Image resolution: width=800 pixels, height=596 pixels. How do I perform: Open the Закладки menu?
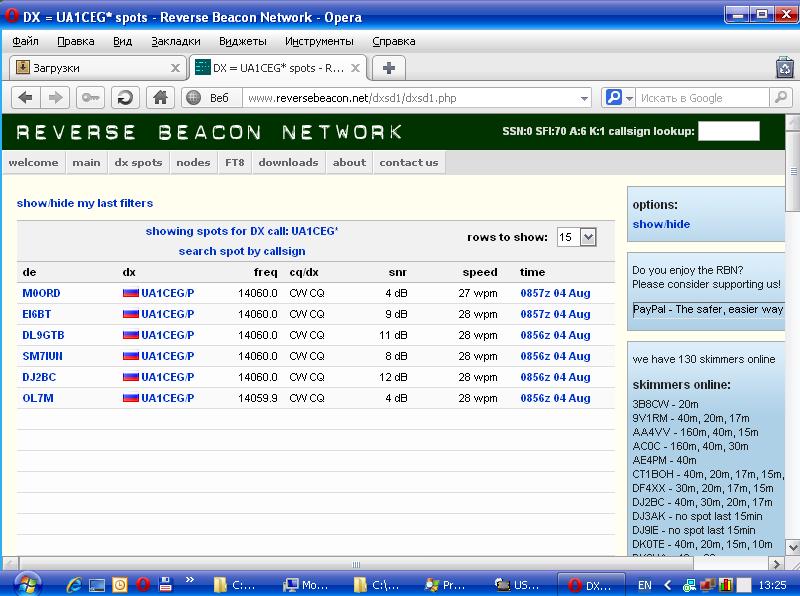pos(176,41)
